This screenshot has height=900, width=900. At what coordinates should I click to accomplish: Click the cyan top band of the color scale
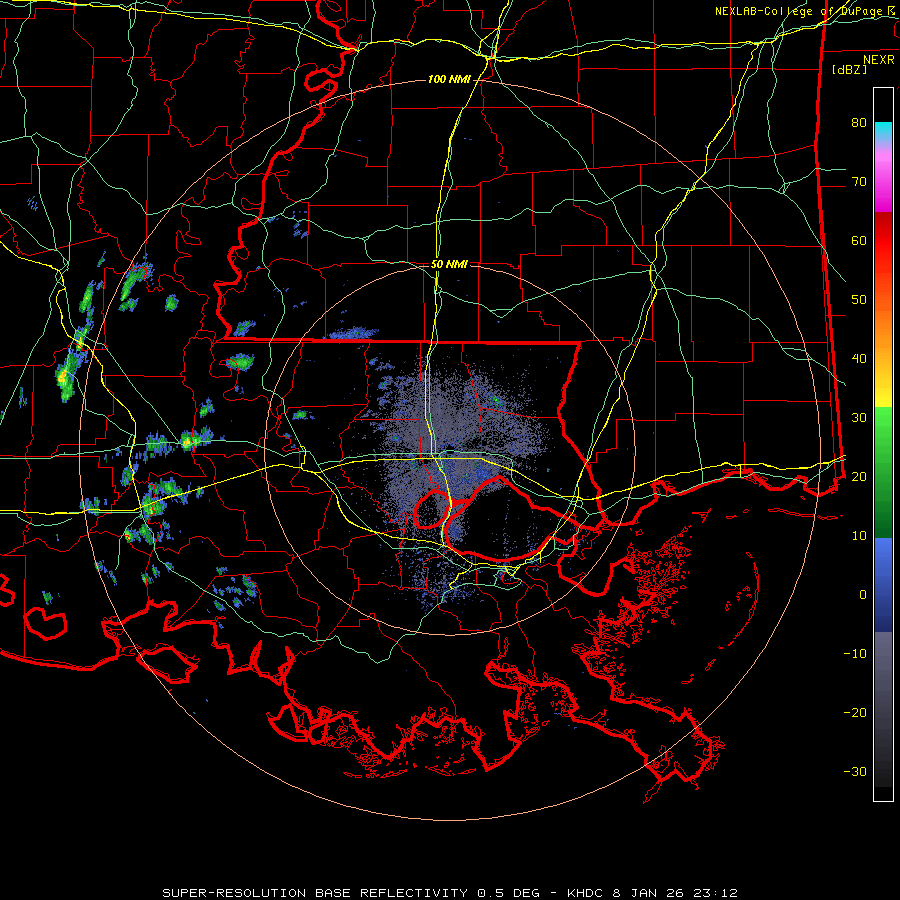point(883,132)
